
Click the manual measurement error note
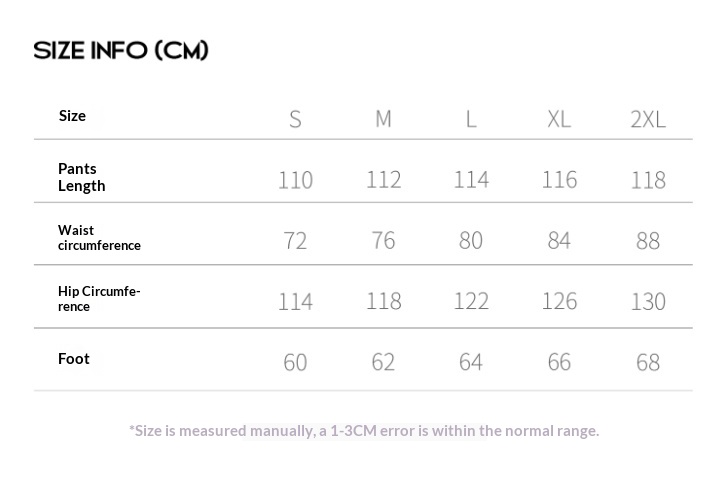coord(364,431)
